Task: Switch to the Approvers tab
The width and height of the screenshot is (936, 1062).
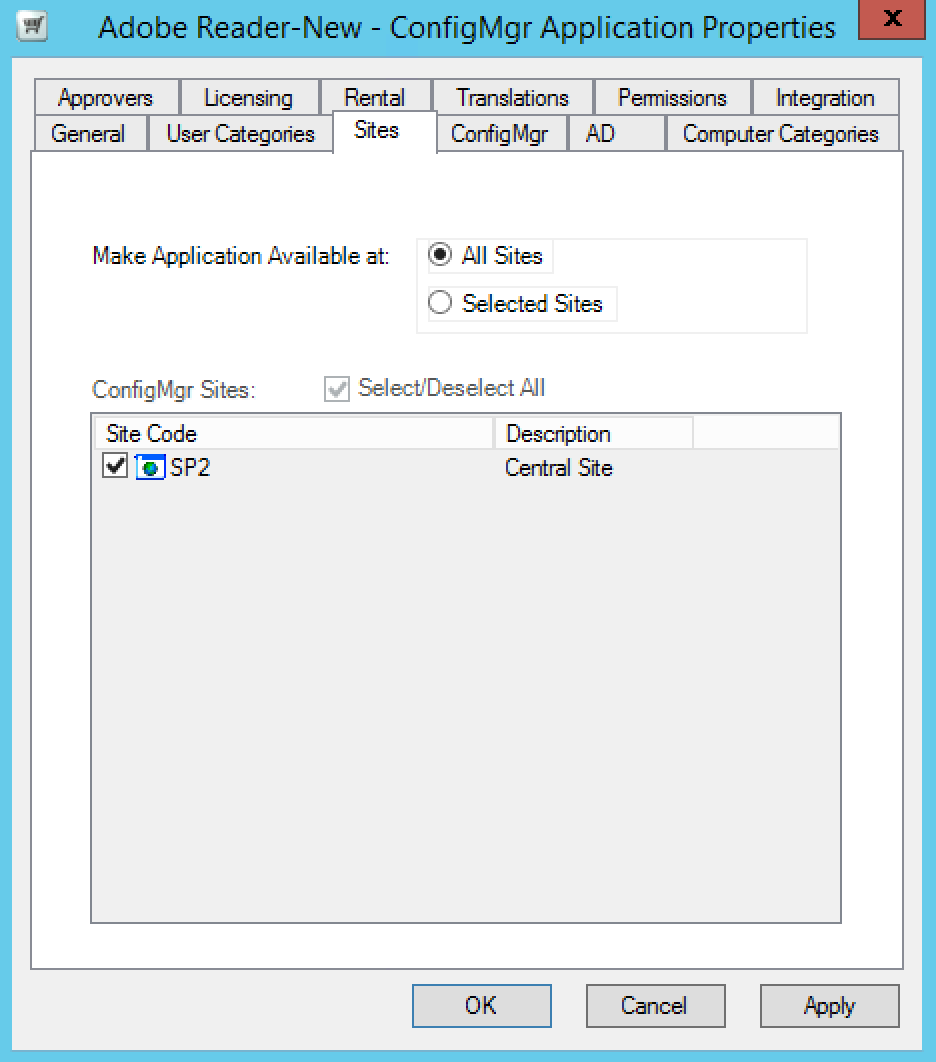Action: [105, 98]
